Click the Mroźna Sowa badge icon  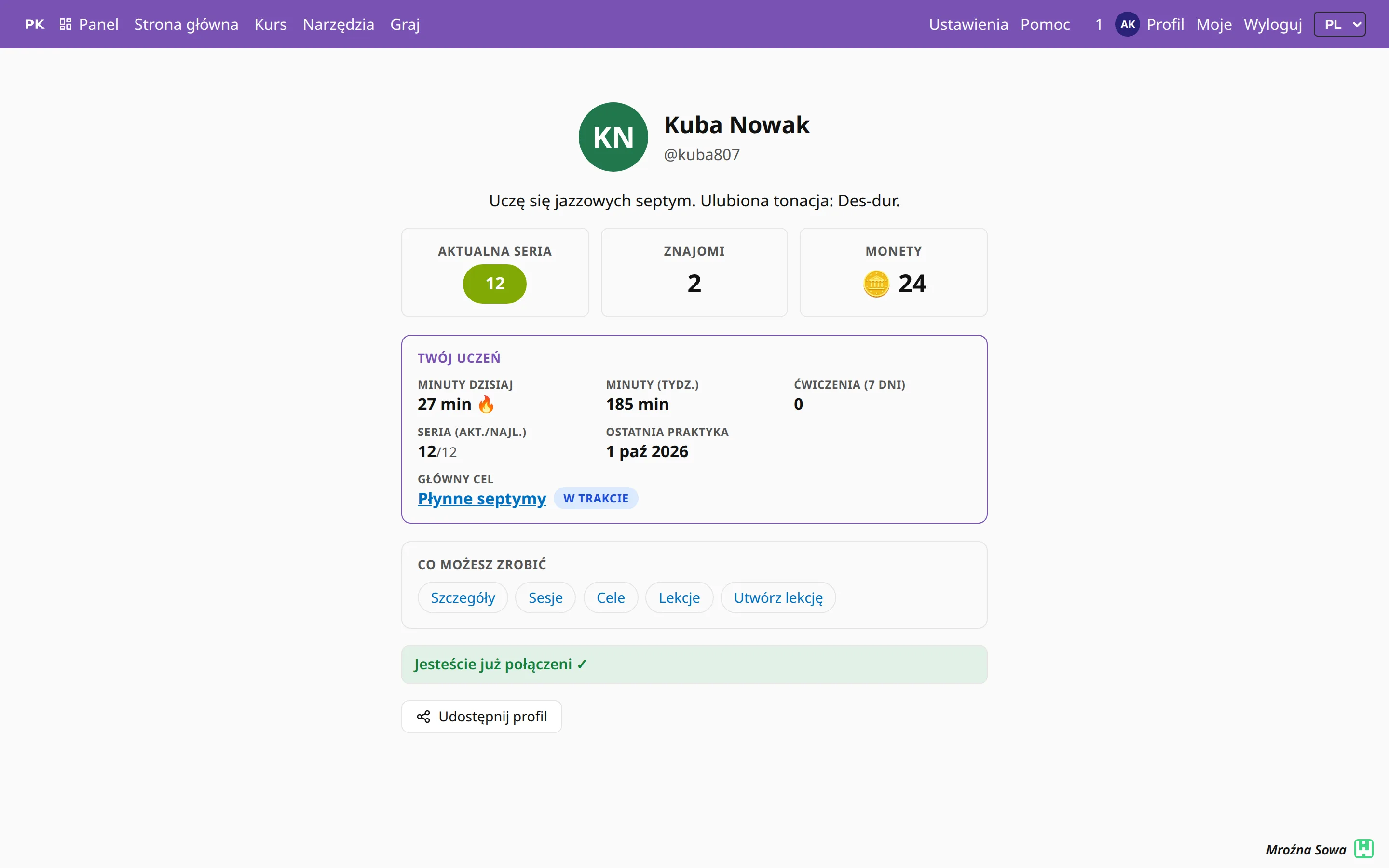tap(1363, 849)
